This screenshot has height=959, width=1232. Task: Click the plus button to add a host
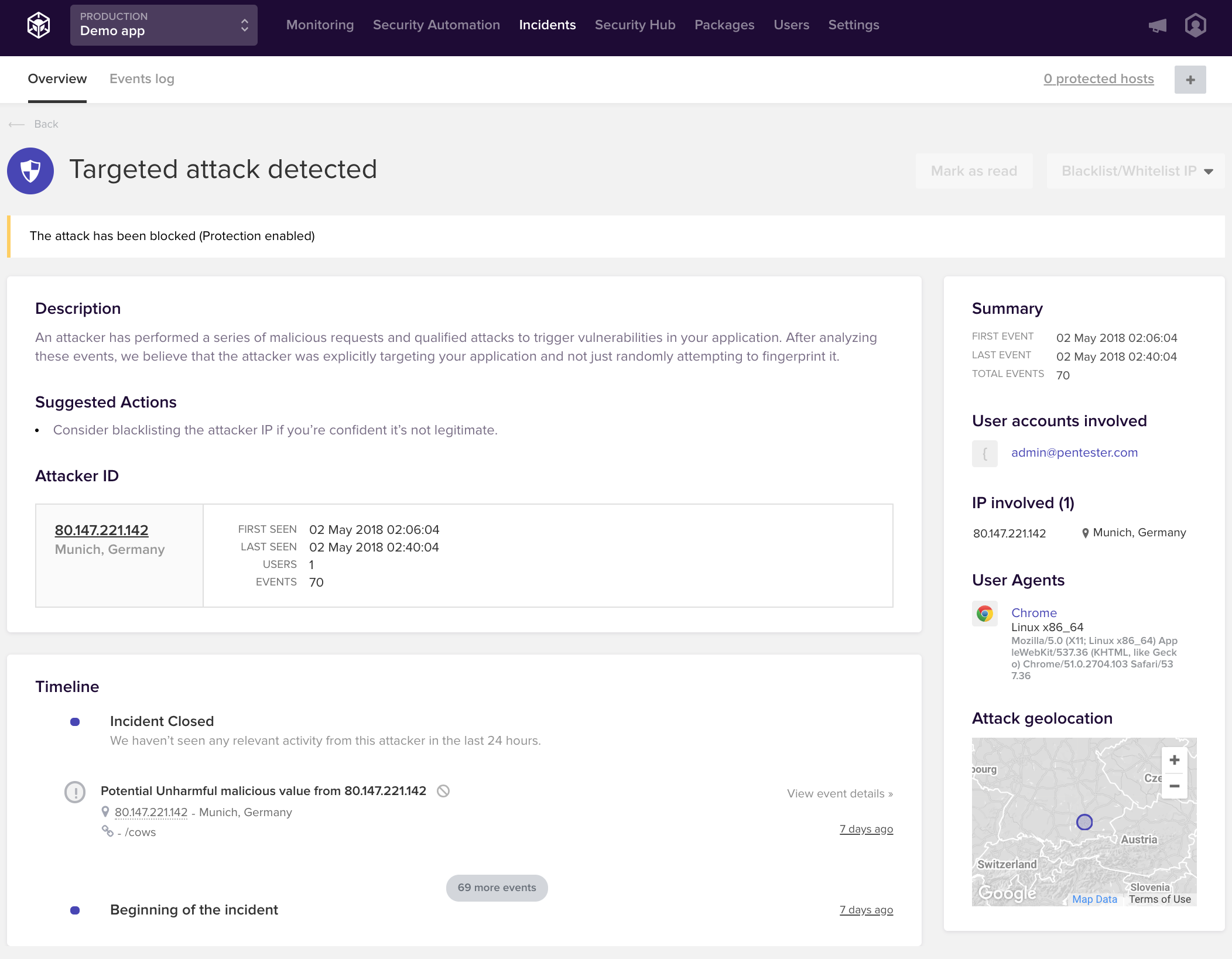click(1190, 80)
